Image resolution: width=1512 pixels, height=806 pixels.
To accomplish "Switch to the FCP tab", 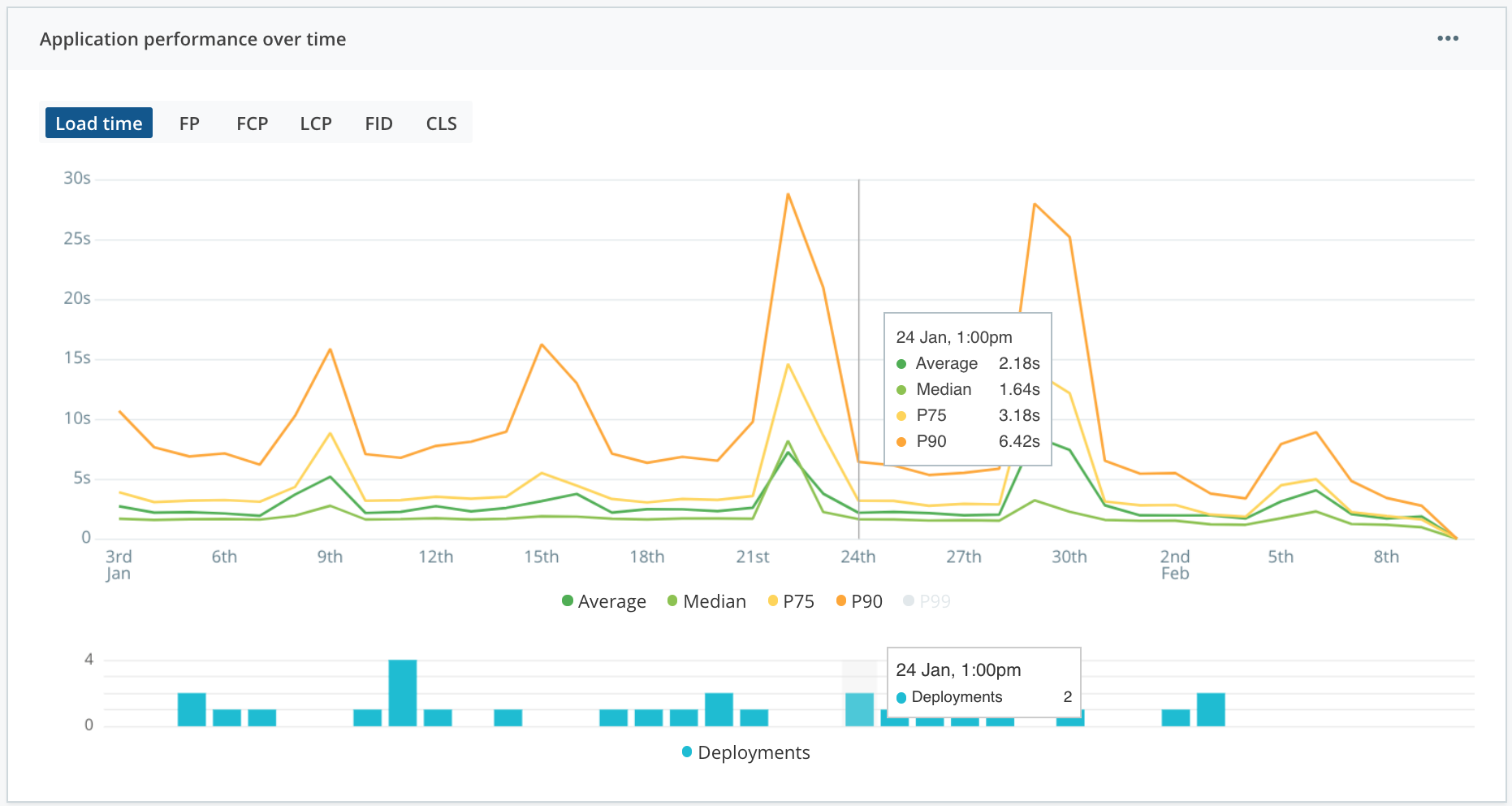I will coord(252,123).
